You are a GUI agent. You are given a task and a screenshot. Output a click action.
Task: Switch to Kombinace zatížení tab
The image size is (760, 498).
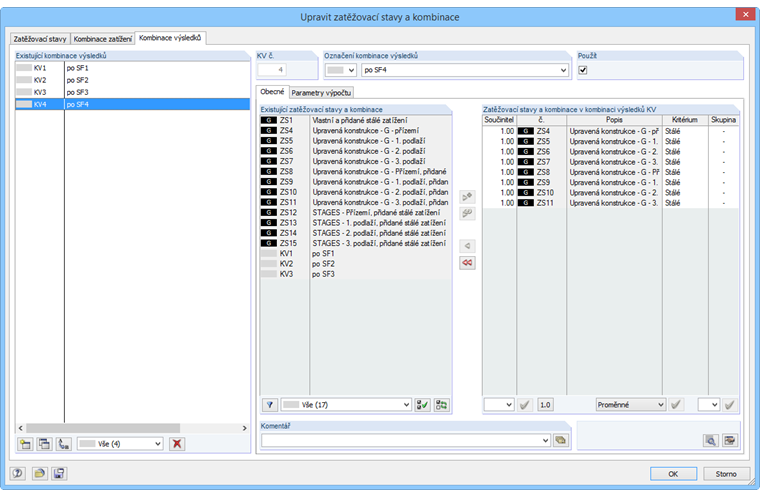pyautogui.click(x=102, y=39)
